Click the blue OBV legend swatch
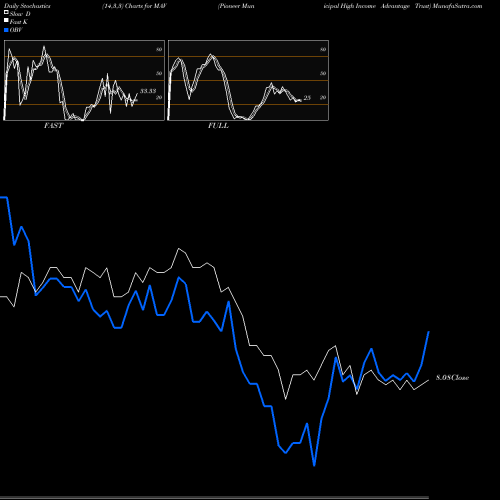 pyautogui.click(x=6, y=30)
